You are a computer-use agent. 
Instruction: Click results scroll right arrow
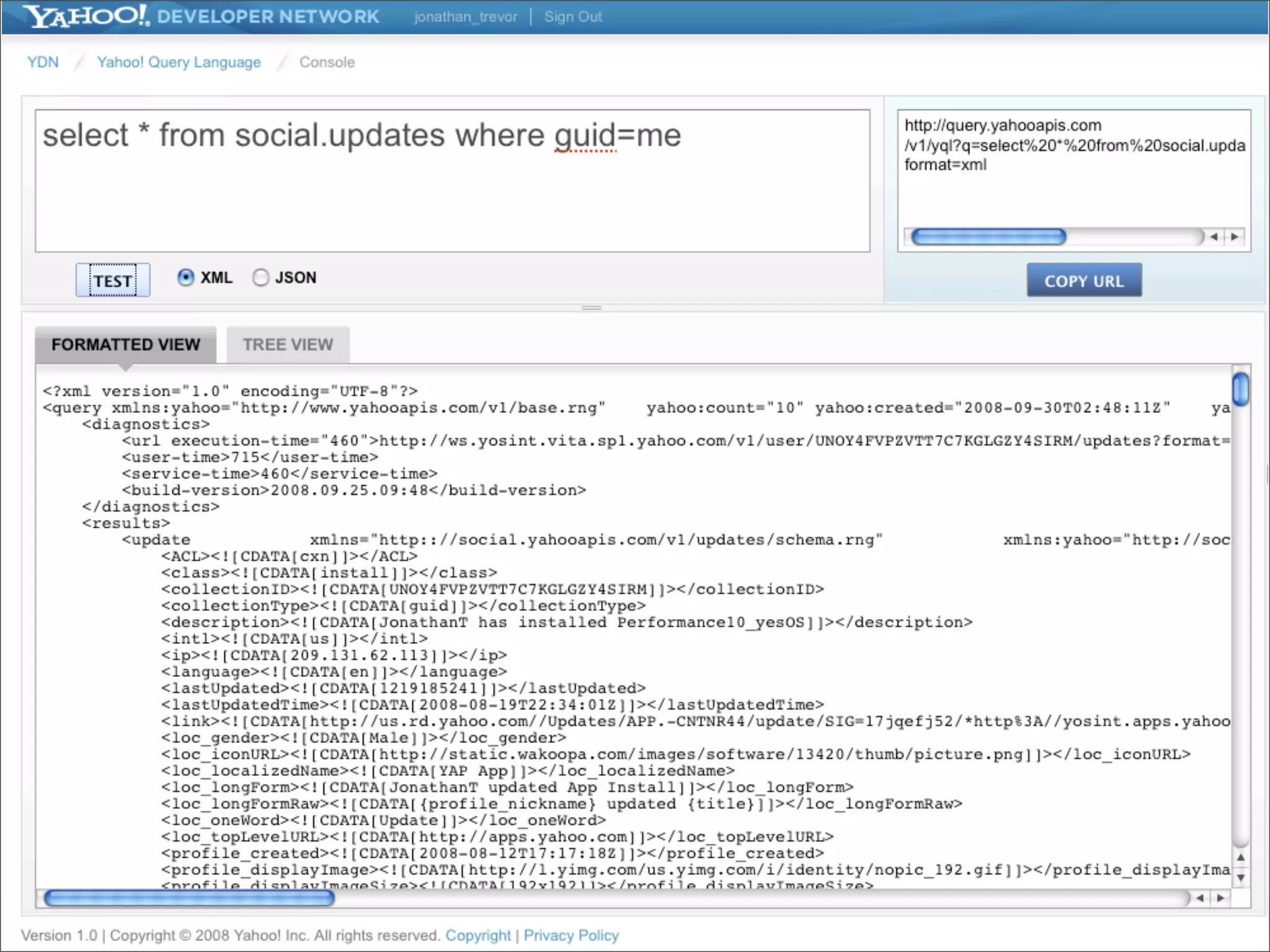pyautogui.click(x=1220, y=898)
